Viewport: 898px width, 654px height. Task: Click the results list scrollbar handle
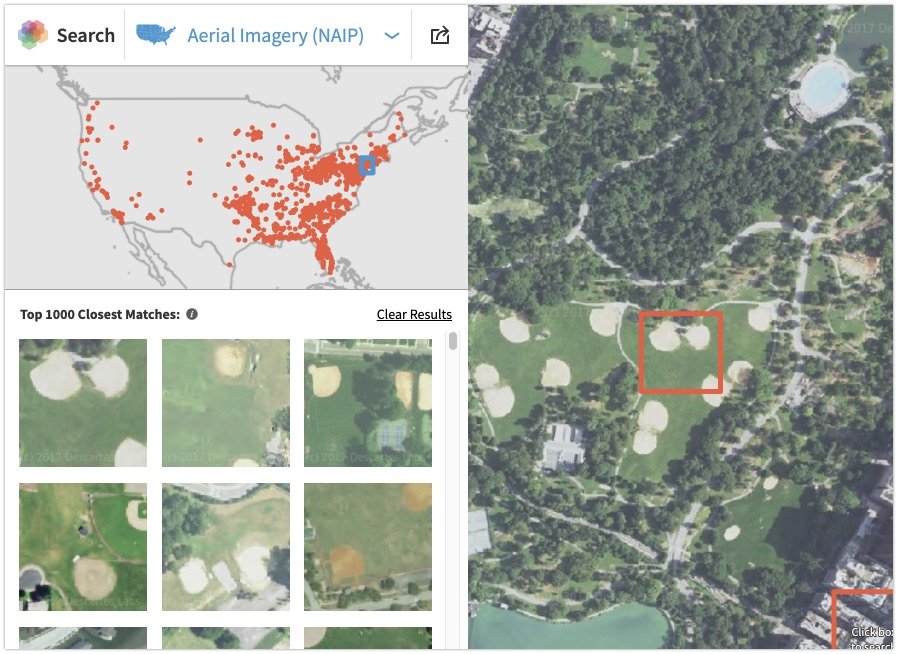(453, 341)
